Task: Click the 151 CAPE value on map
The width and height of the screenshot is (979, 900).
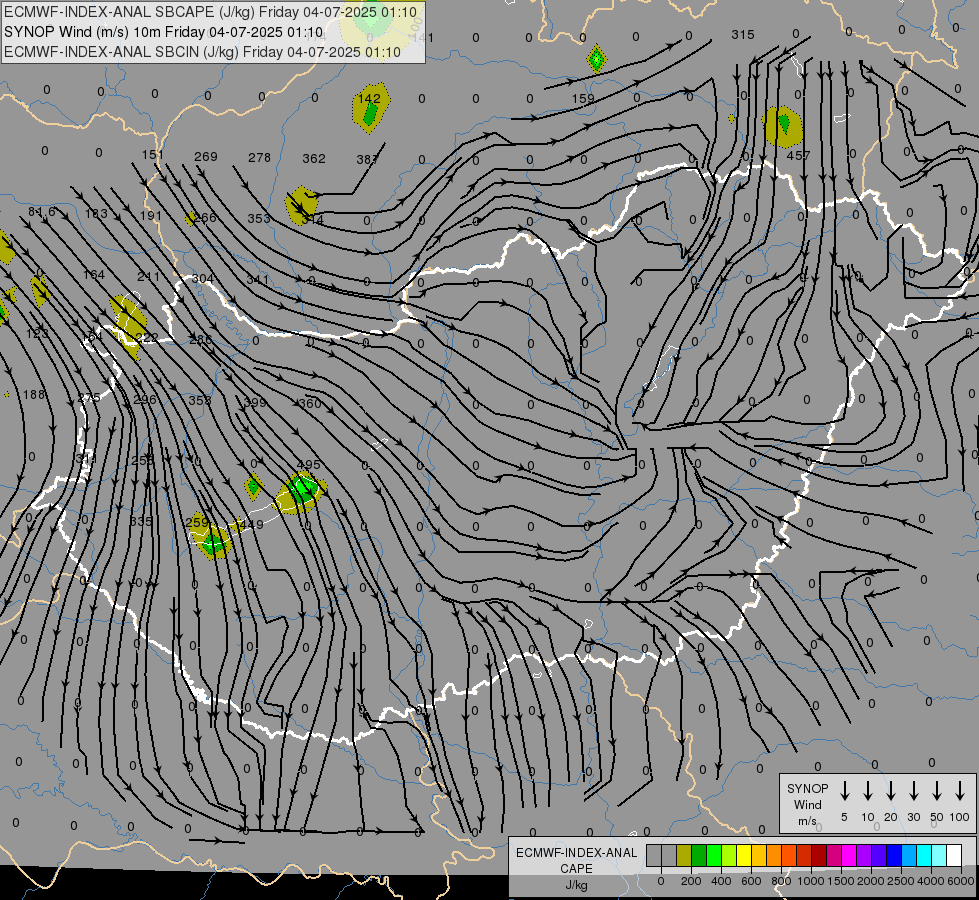Action: coord(153,154)
